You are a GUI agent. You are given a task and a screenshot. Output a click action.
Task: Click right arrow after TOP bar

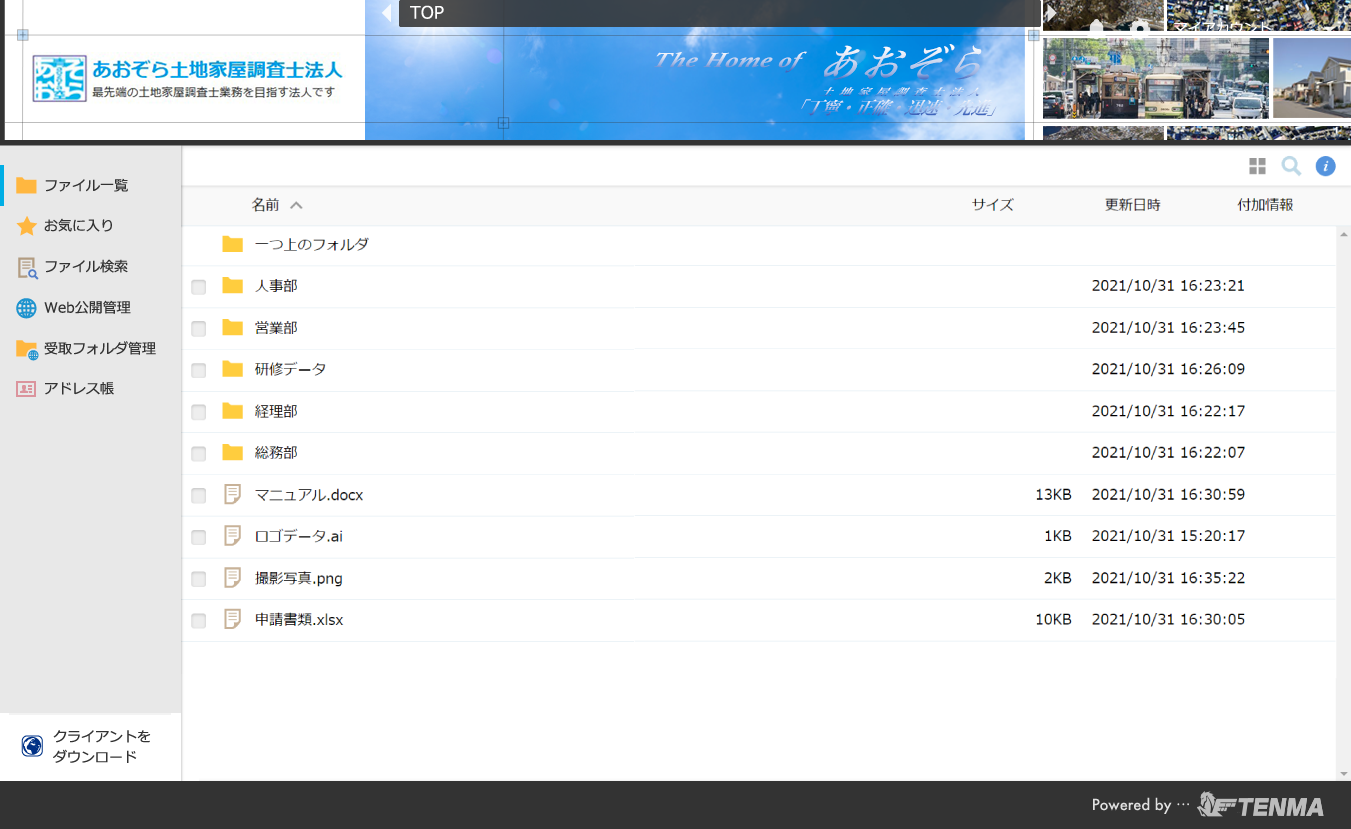(1050, 13)
